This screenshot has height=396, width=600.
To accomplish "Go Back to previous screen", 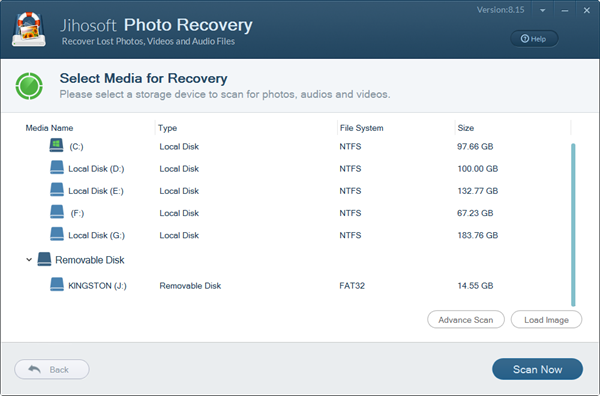I will pyautogui.click(x=52, y=369).
